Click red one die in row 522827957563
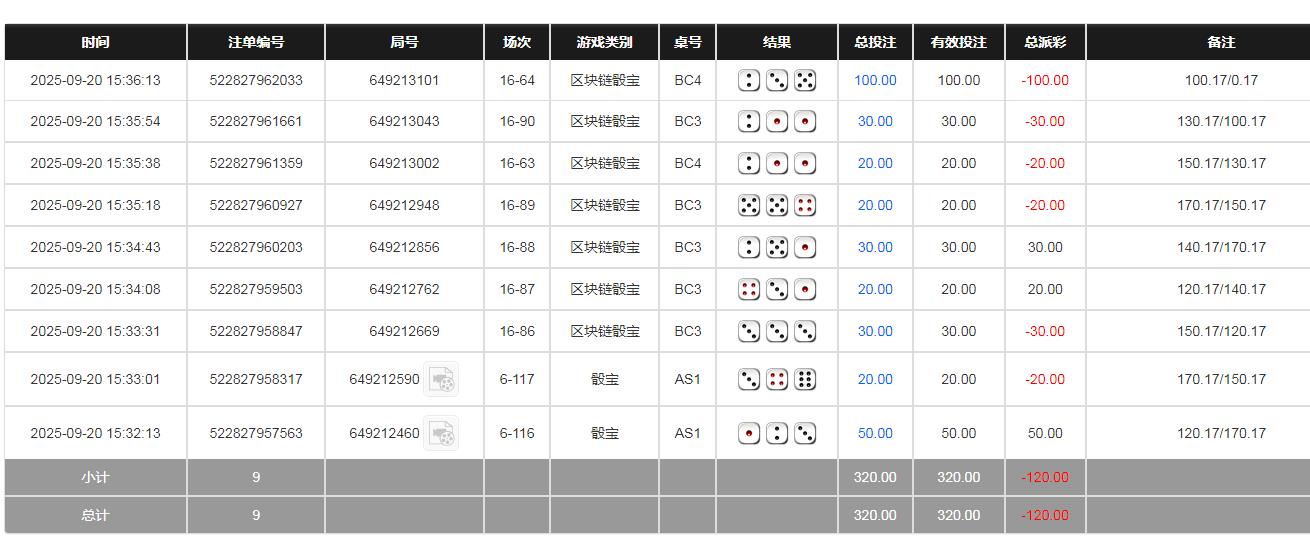This screenshot has width=1310, height=551. click(749, 434)
